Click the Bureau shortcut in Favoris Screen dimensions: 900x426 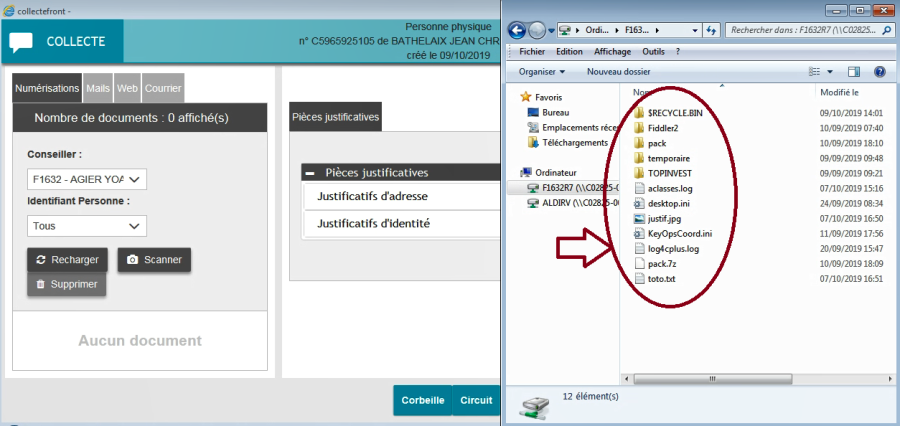tap(556, 113)
